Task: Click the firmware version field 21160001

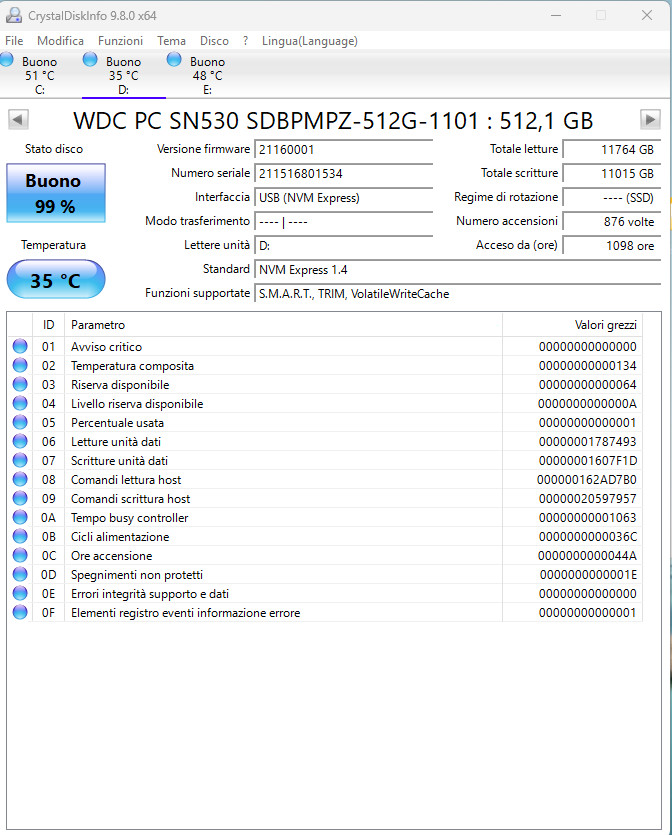Action: (x=343, y=150)
